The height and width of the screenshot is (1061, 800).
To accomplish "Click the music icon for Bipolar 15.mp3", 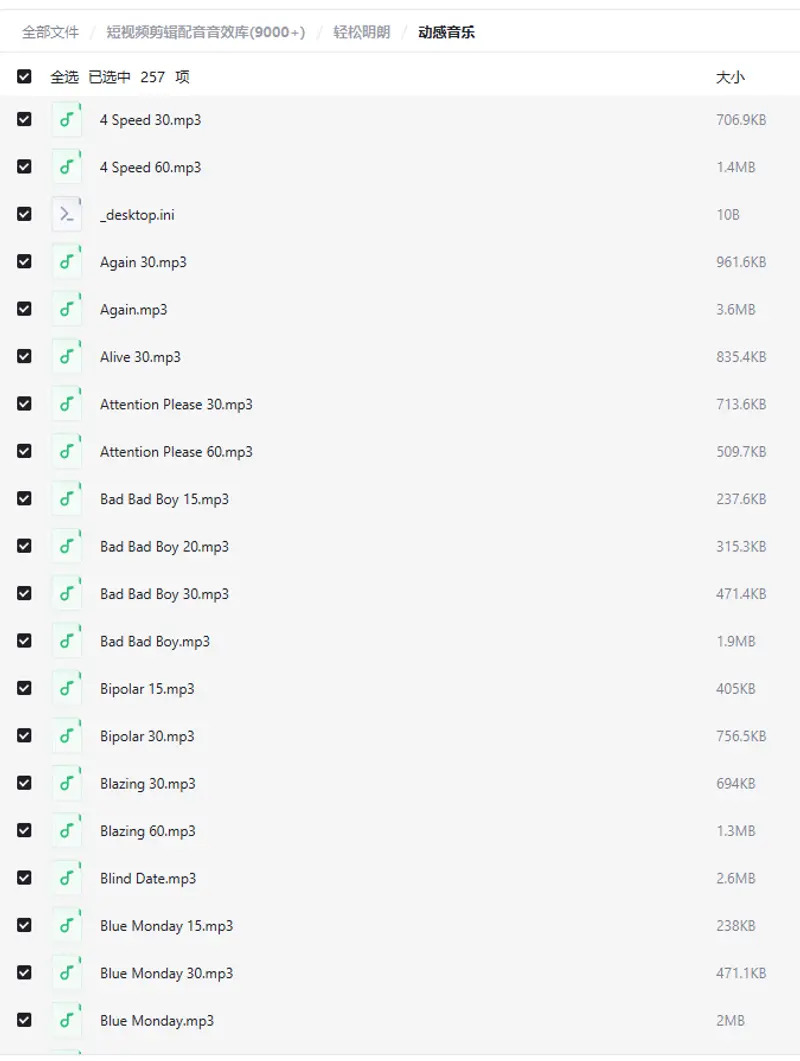I will pos(67,689).
